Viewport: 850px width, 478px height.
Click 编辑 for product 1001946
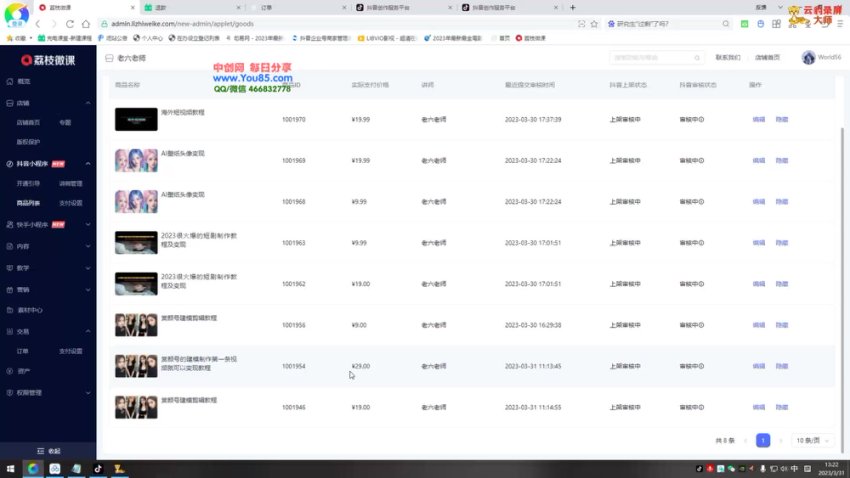pyautogui.click(x=758, y=408)
